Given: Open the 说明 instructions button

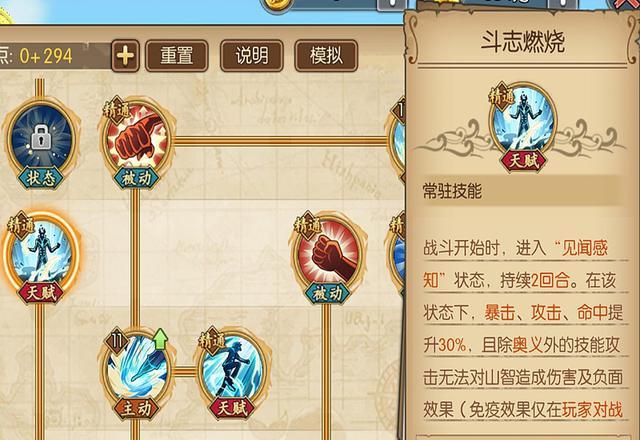Looking at the screenshot, I should 251,56.
